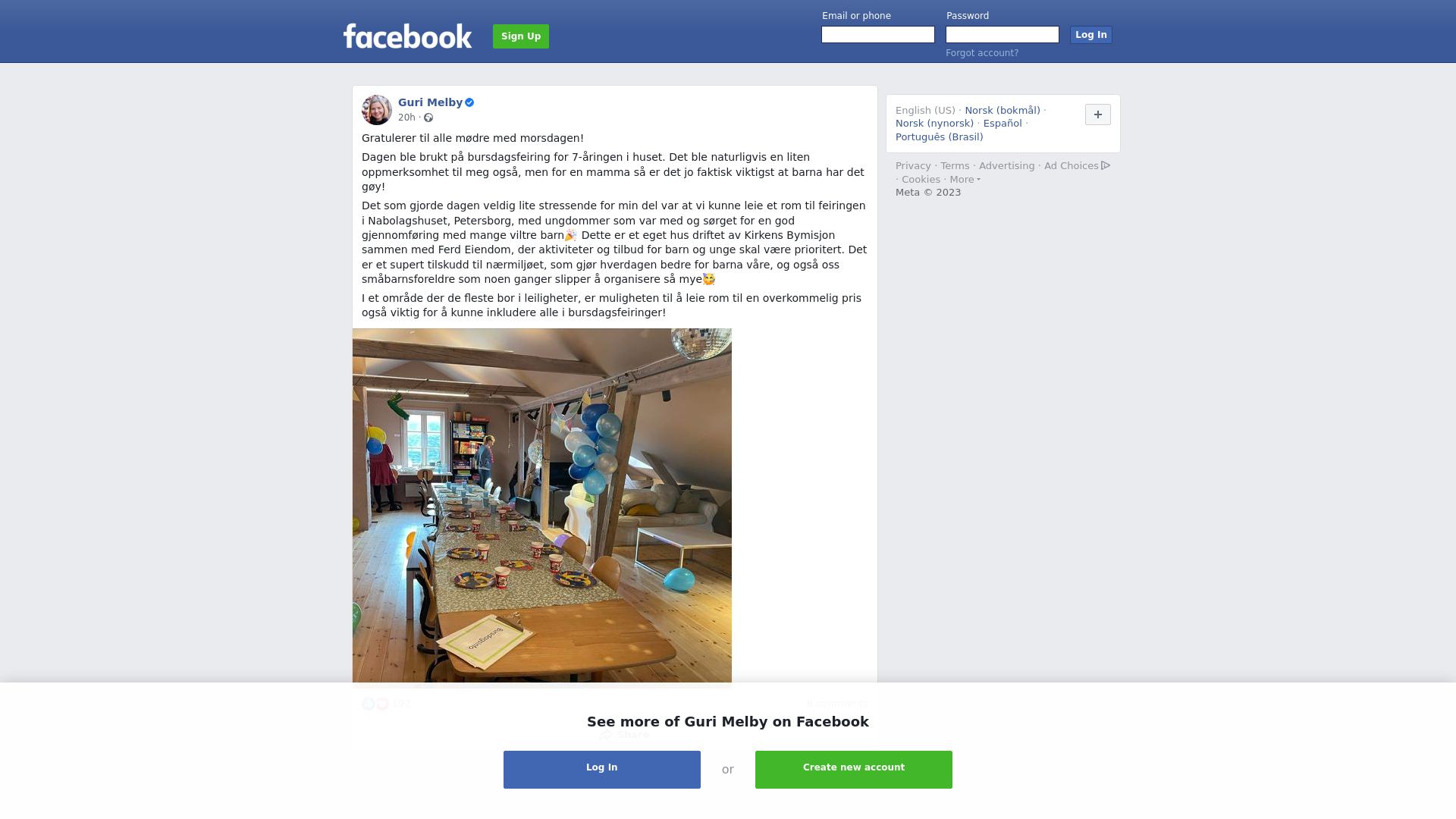
Task: Open the birthday party photo
Action: 542,505
